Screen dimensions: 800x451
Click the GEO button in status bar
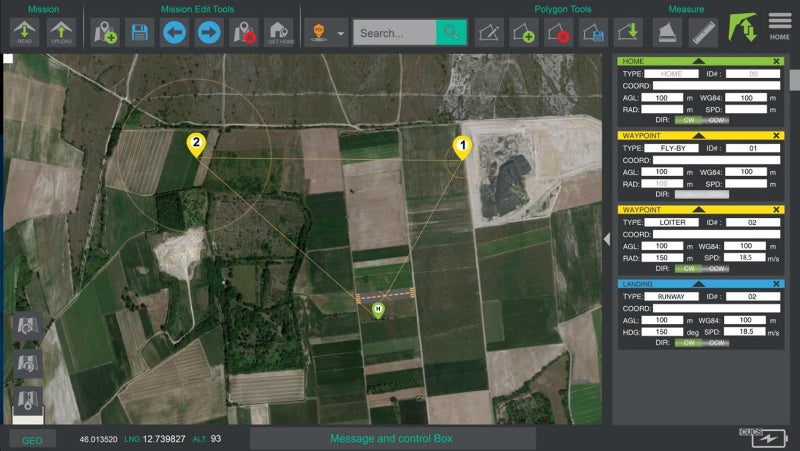[32, 439]
